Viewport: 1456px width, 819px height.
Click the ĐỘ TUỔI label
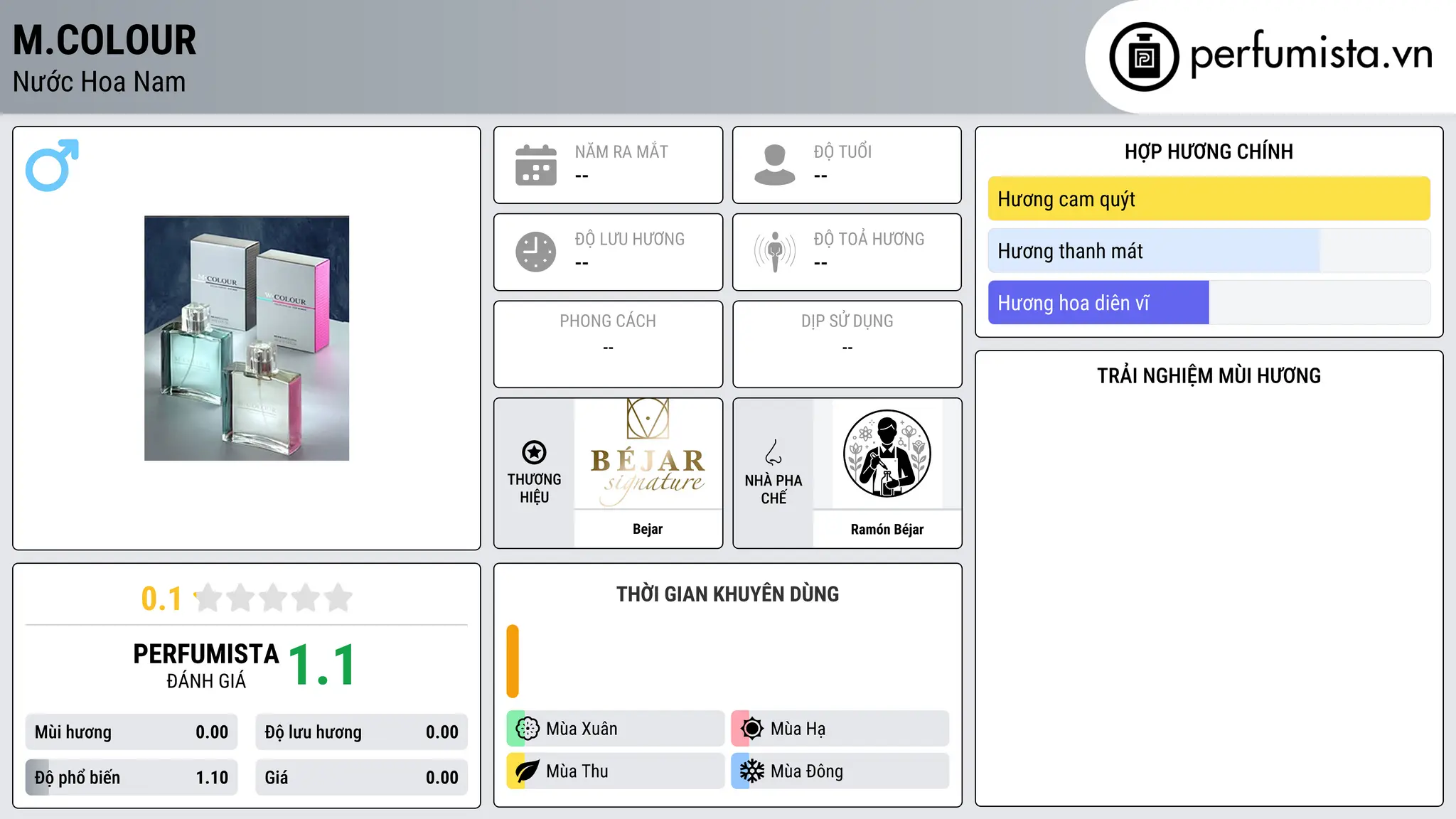842,151
